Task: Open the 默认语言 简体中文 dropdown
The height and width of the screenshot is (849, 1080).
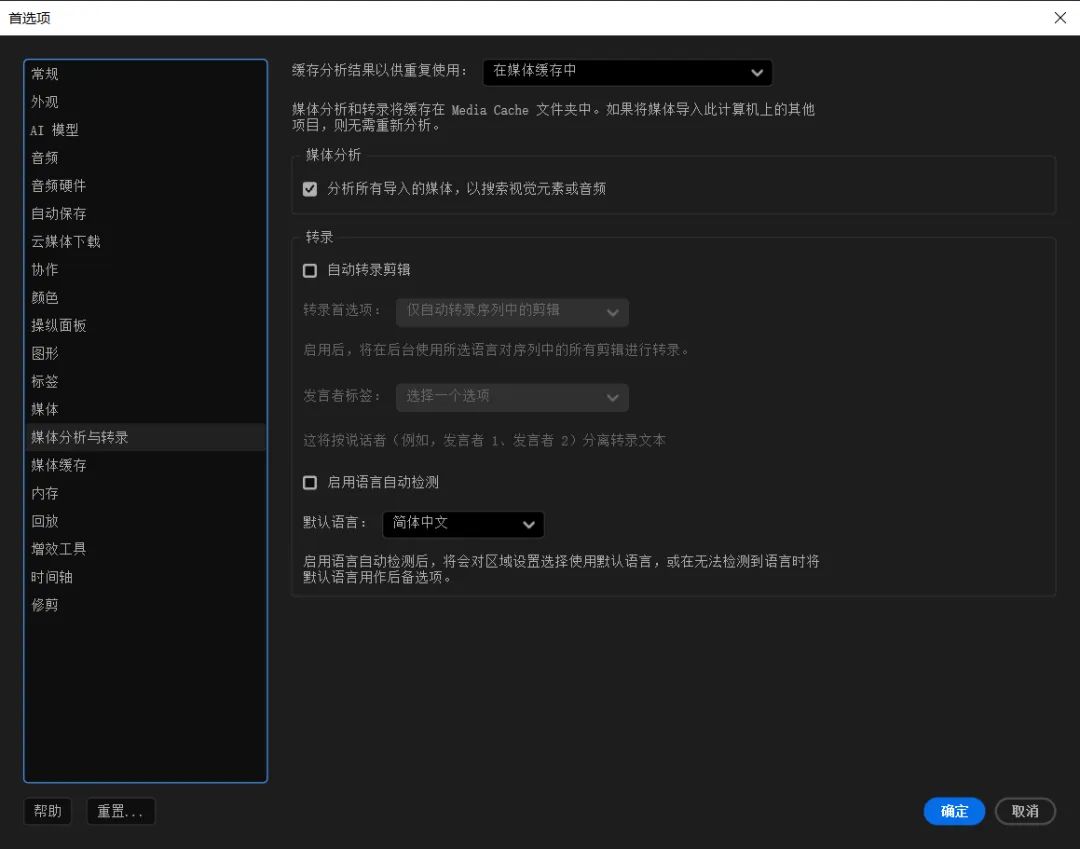Action: point(463,524)
